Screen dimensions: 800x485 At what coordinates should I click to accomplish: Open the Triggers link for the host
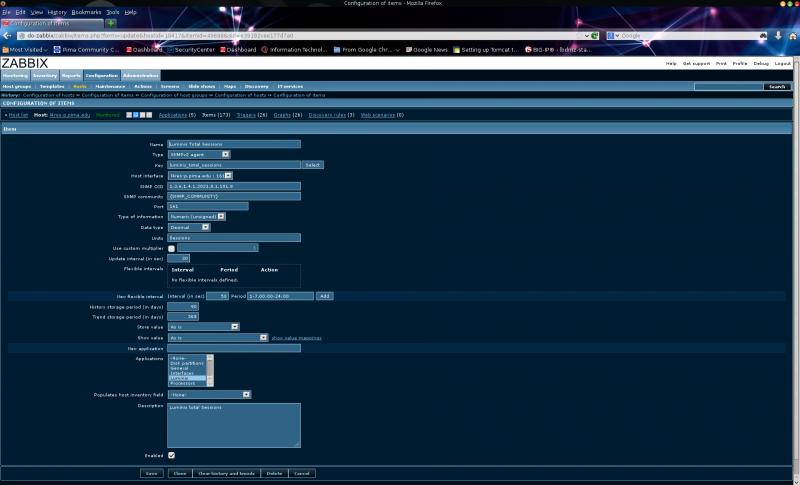click(246, 115)
